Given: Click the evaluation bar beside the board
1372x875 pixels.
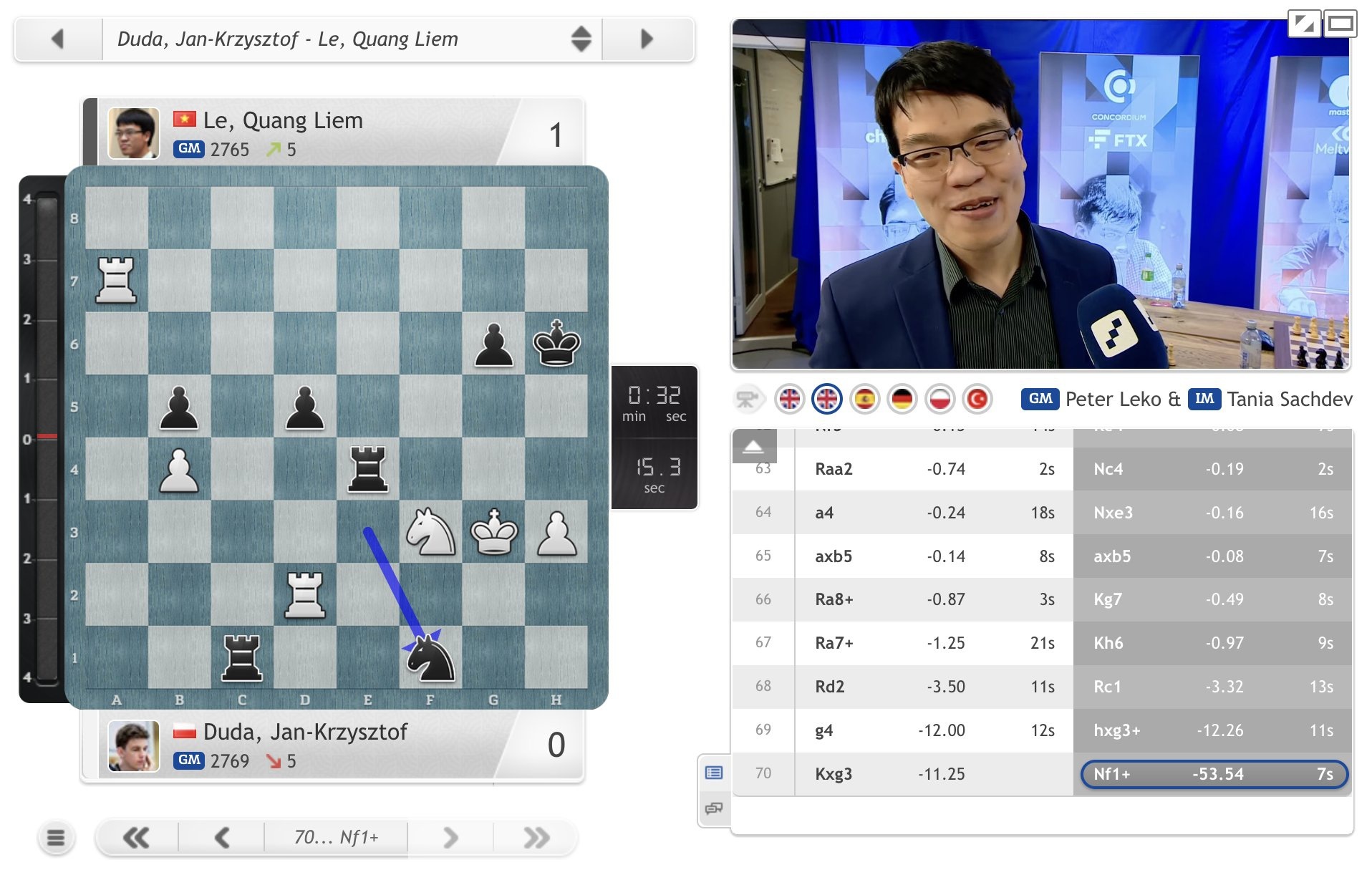Looking at the screenshot, I should click(47, 437).
